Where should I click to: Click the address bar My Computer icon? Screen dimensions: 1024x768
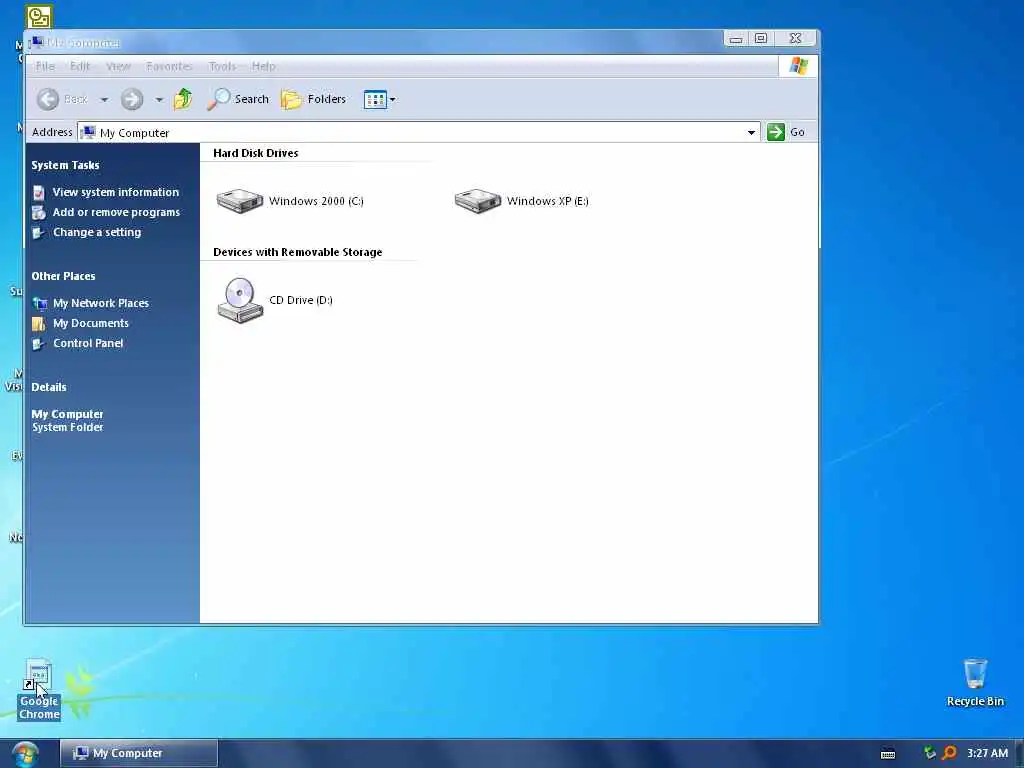88,133
